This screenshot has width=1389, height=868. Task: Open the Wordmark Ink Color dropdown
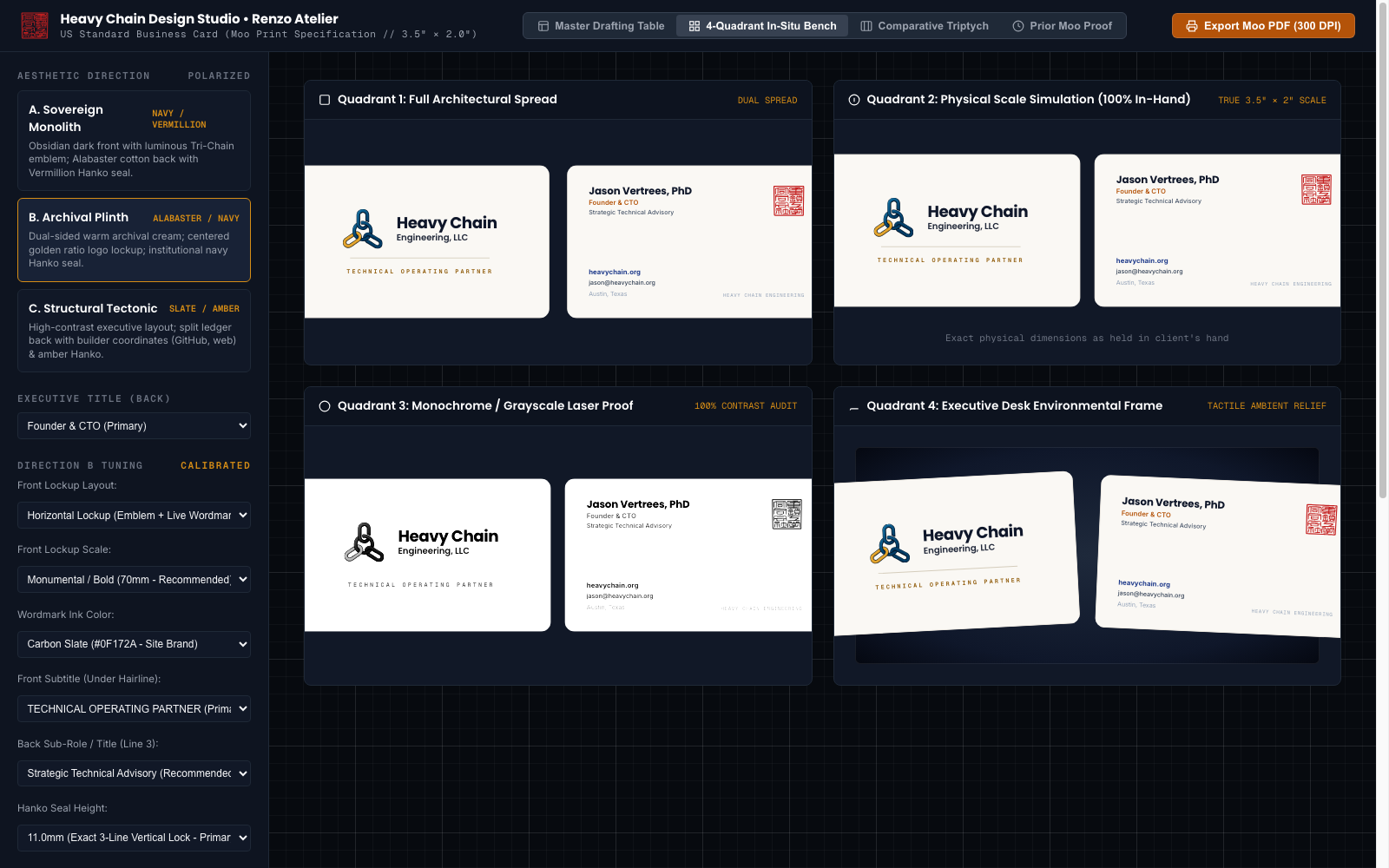pos(134,644)
